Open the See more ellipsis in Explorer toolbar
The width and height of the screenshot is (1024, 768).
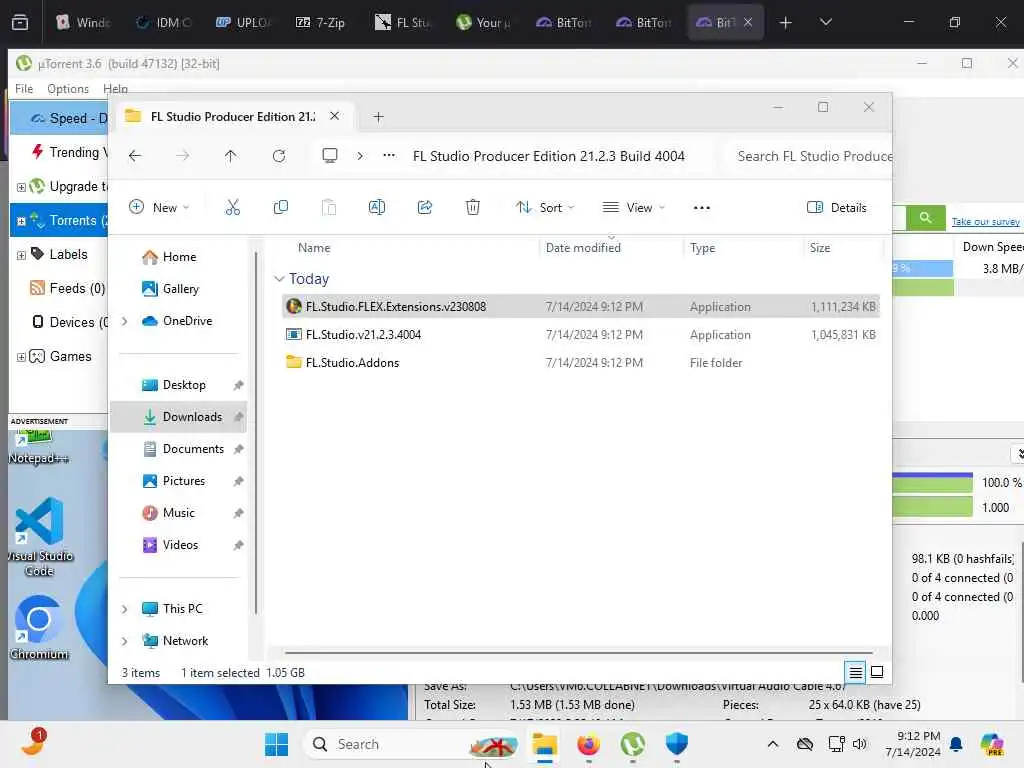coord(701,208)
